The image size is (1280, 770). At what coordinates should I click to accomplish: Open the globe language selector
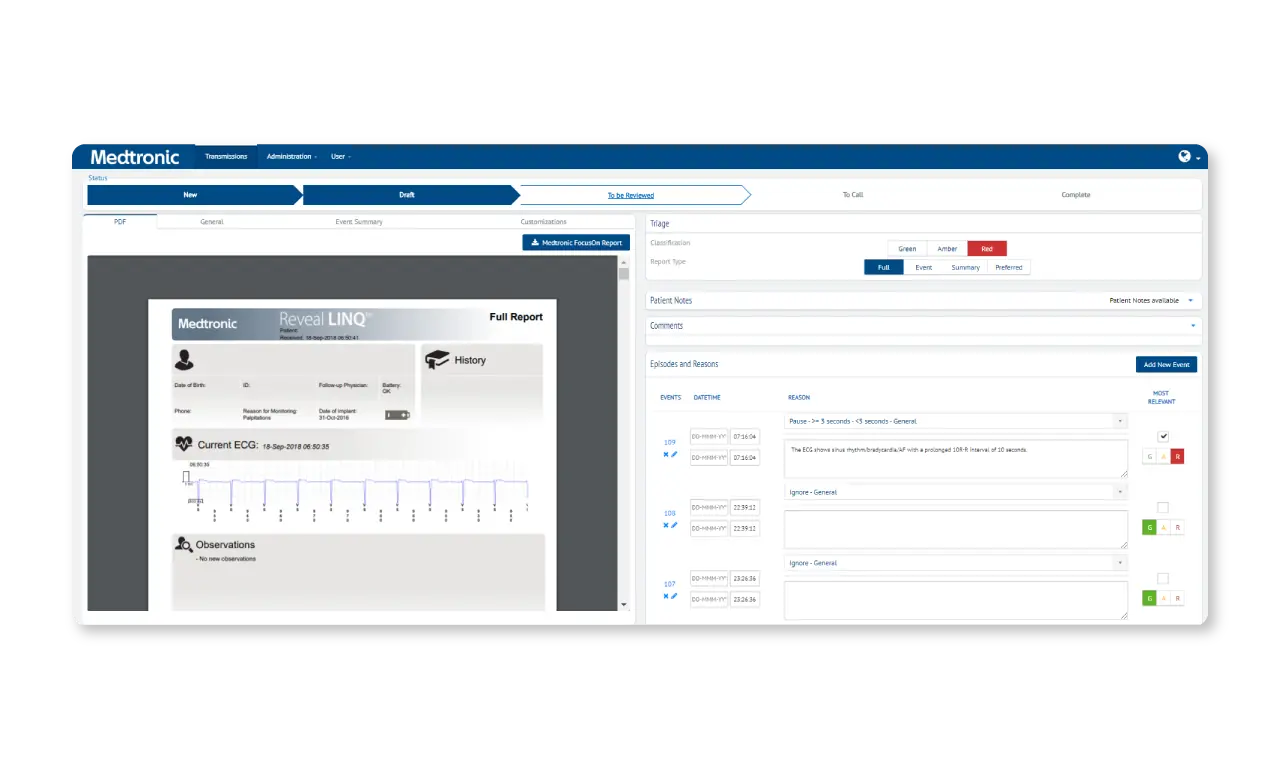click(1186, 156)
